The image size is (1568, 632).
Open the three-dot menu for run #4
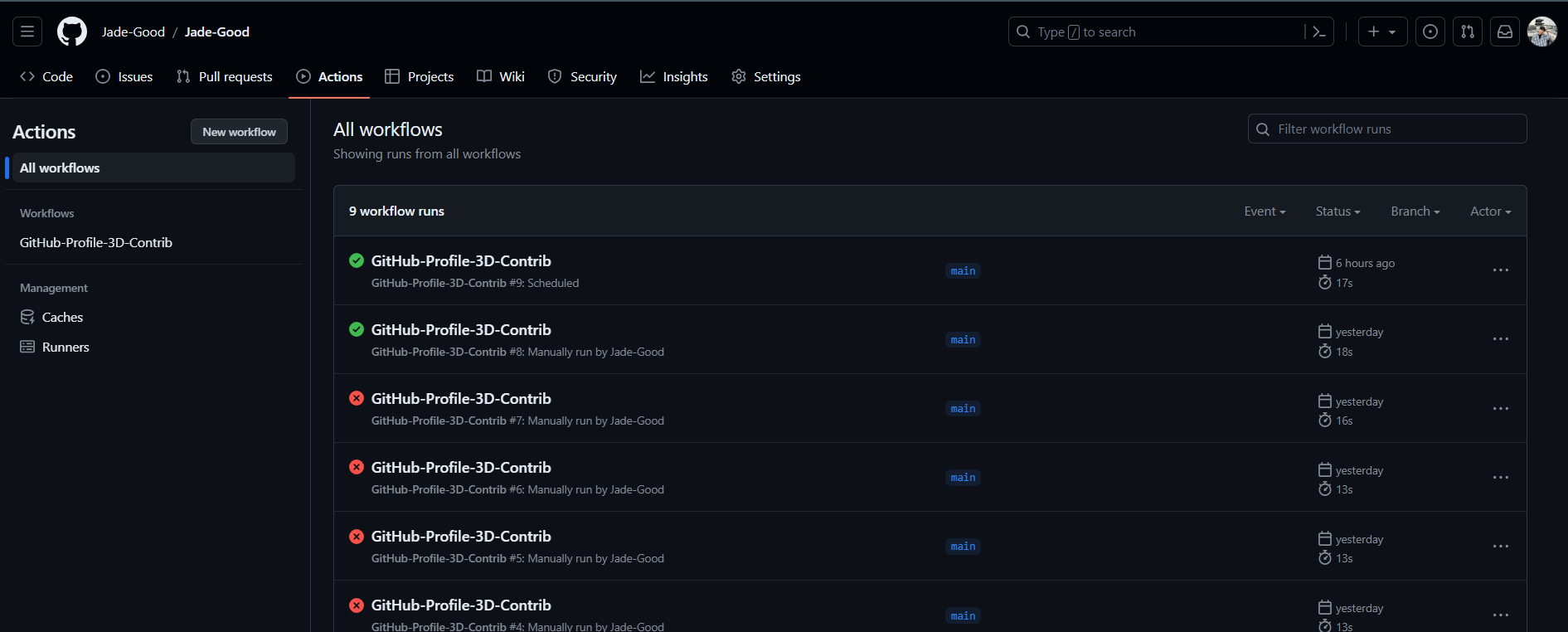click(1501, 615)
